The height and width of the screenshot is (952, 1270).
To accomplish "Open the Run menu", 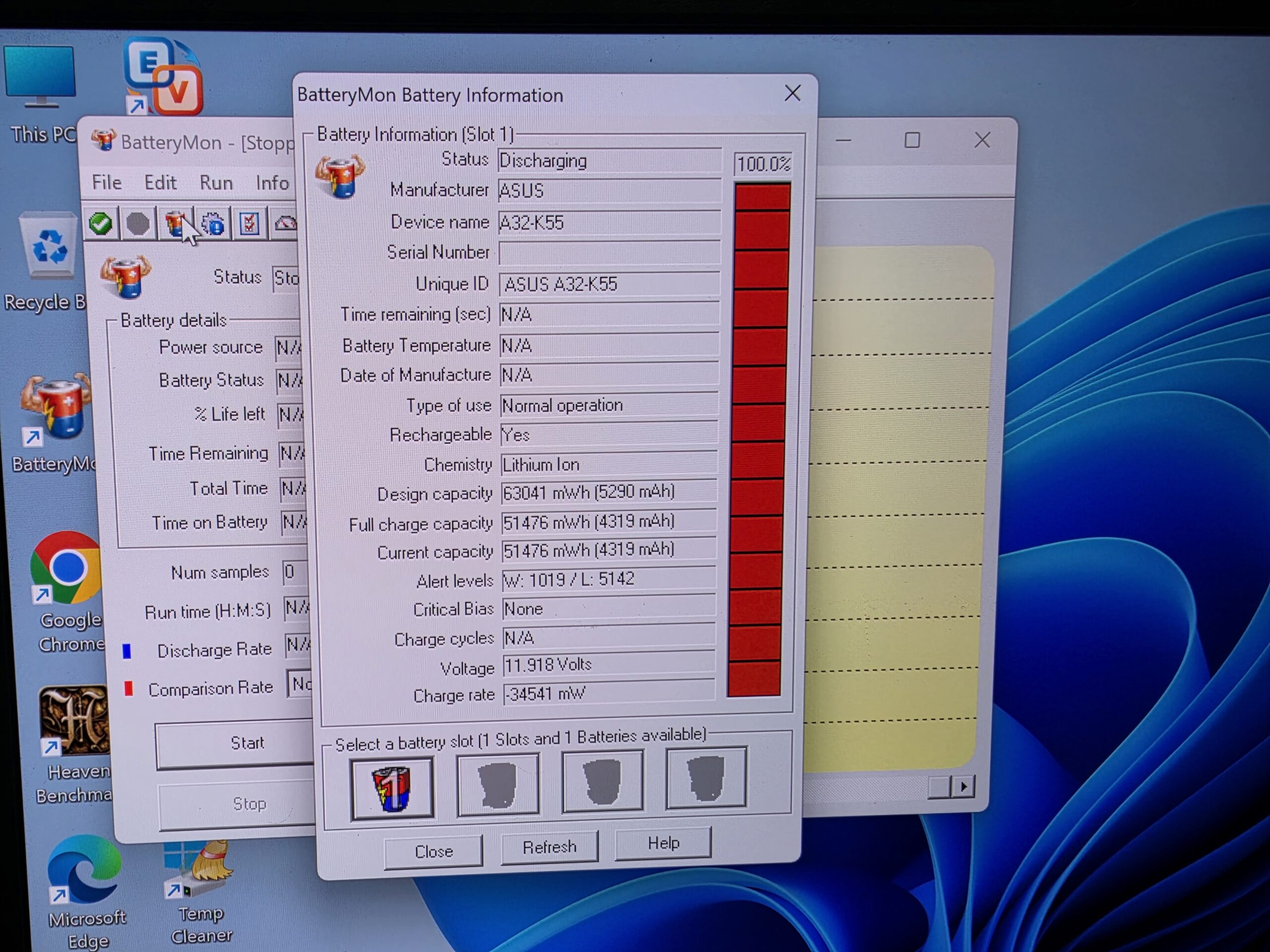I will click(216, 182).
